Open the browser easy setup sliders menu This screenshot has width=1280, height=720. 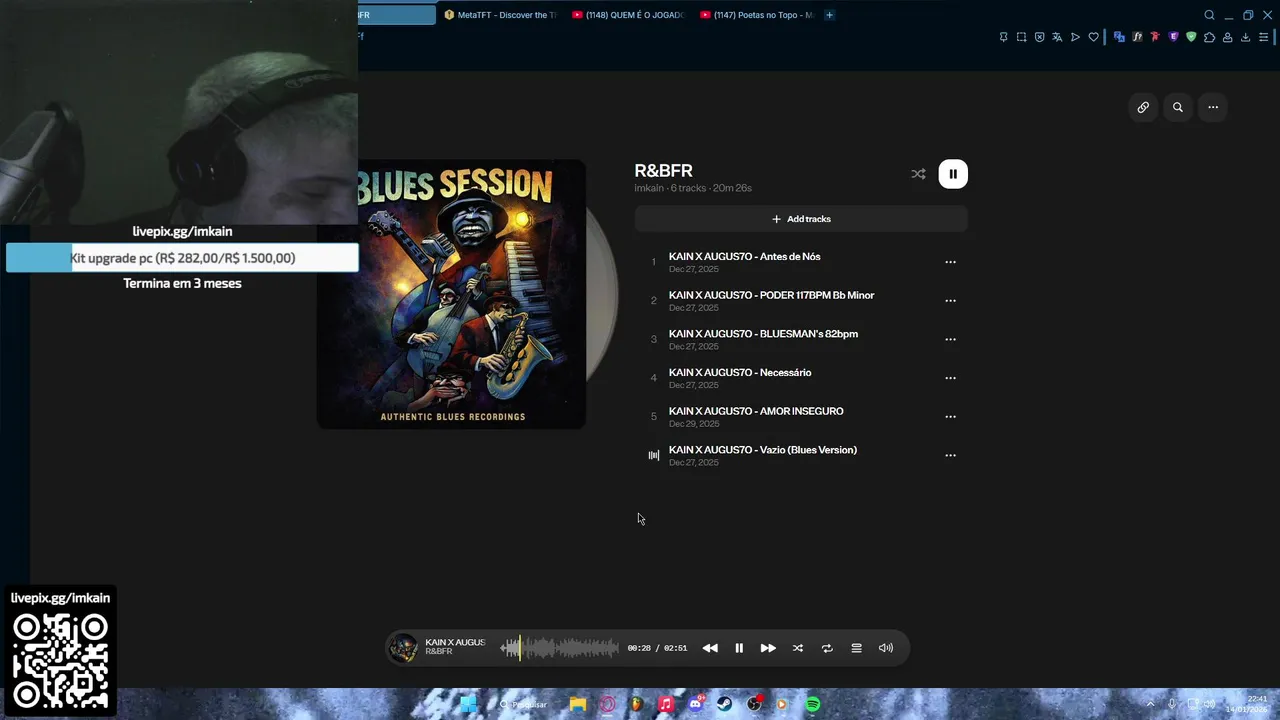1263,37
